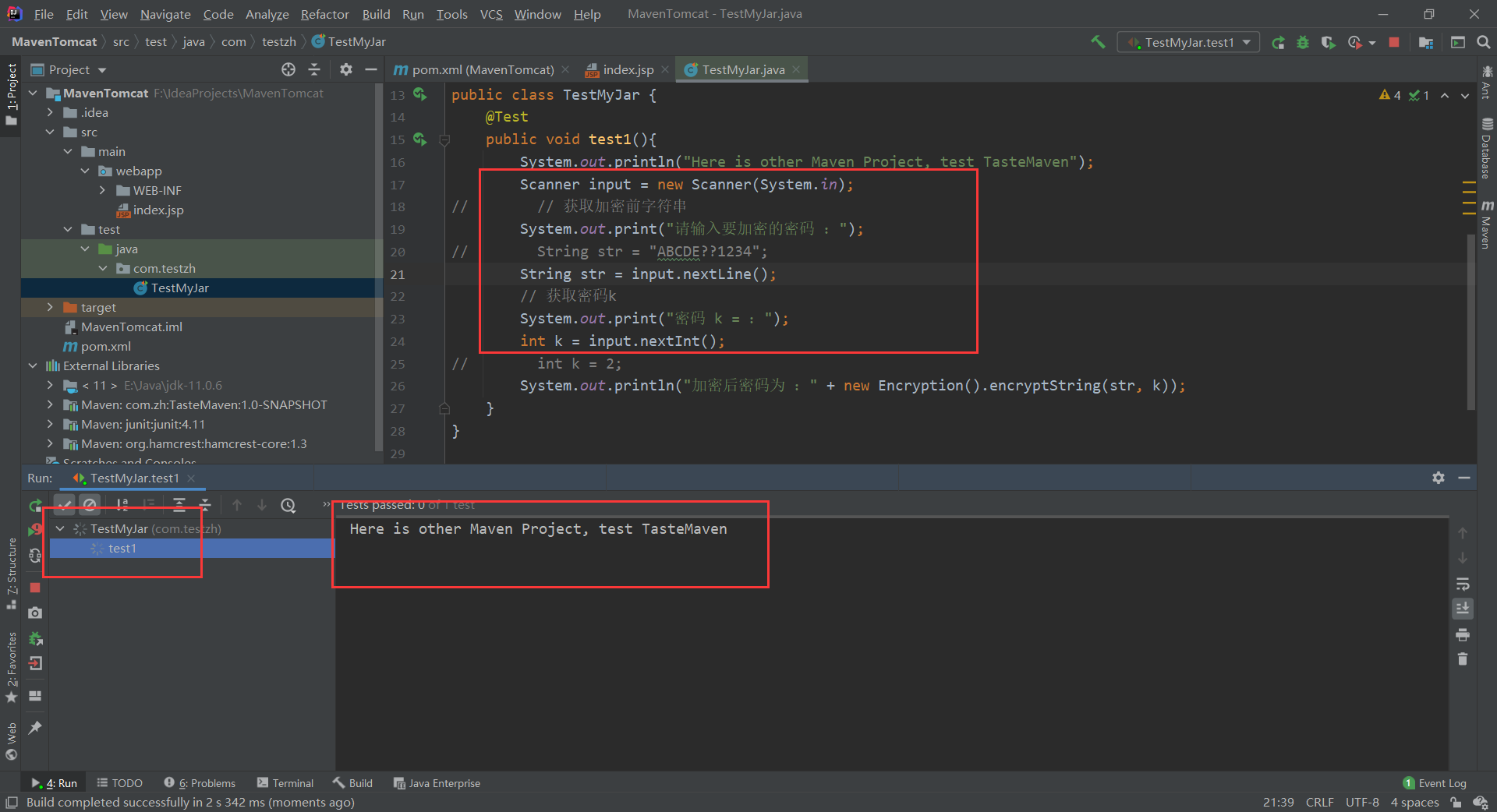This screenshot has height=812, width=1497.
Task: Toggle showing passed tests
Action: [65, 505]
